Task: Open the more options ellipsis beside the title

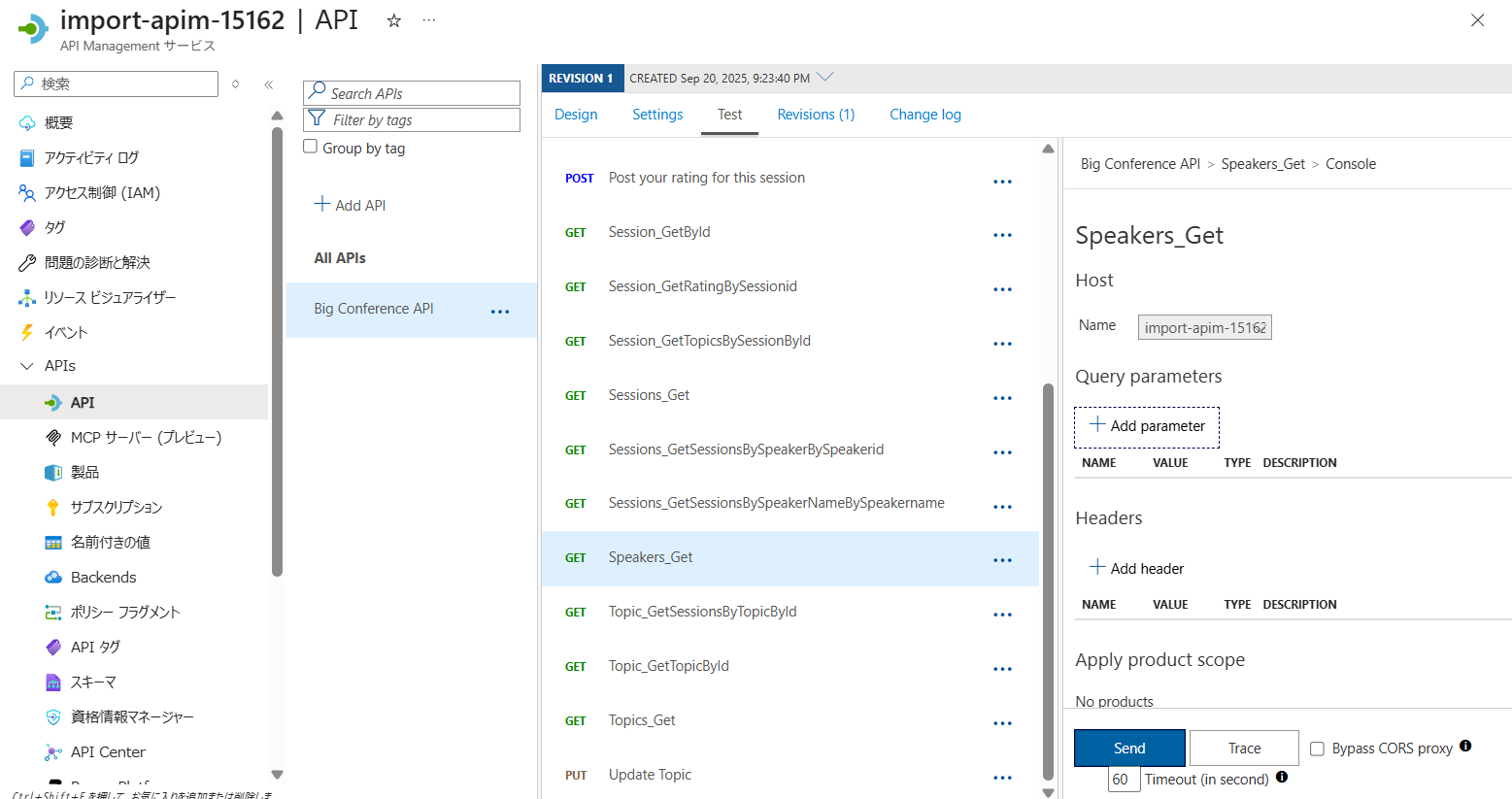Action: click(428, 20)
